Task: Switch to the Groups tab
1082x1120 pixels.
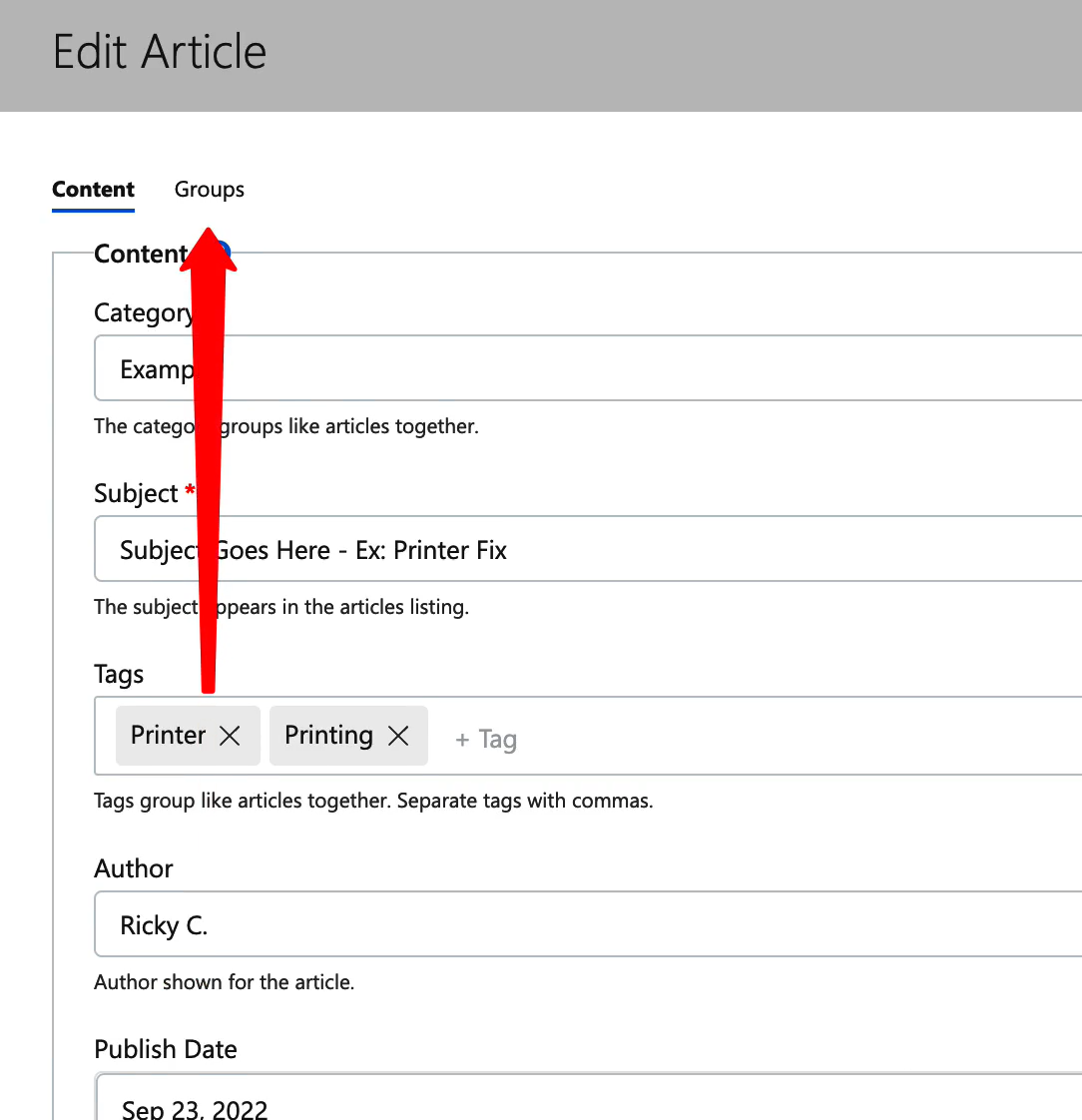Action: [209, 190]
